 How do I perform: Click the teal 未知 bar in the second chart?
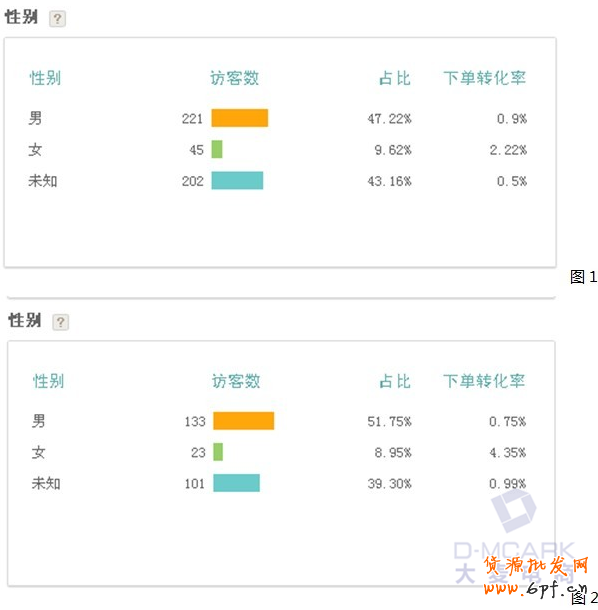tap(237, 483)
